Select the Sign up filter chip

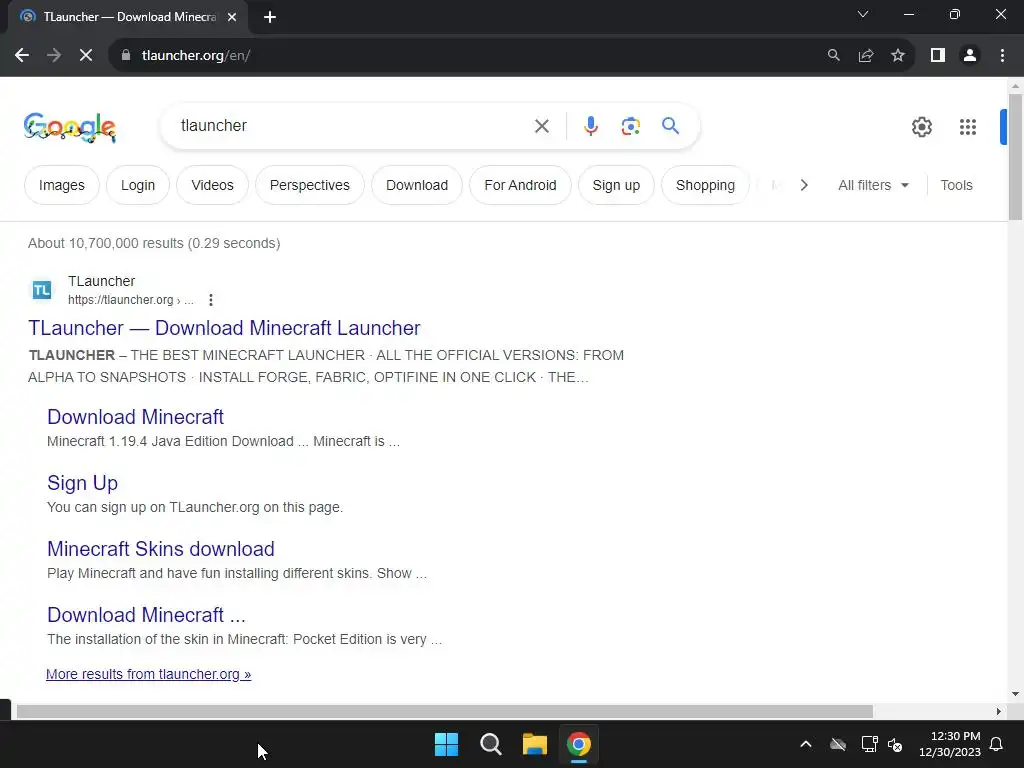(616, 185)
